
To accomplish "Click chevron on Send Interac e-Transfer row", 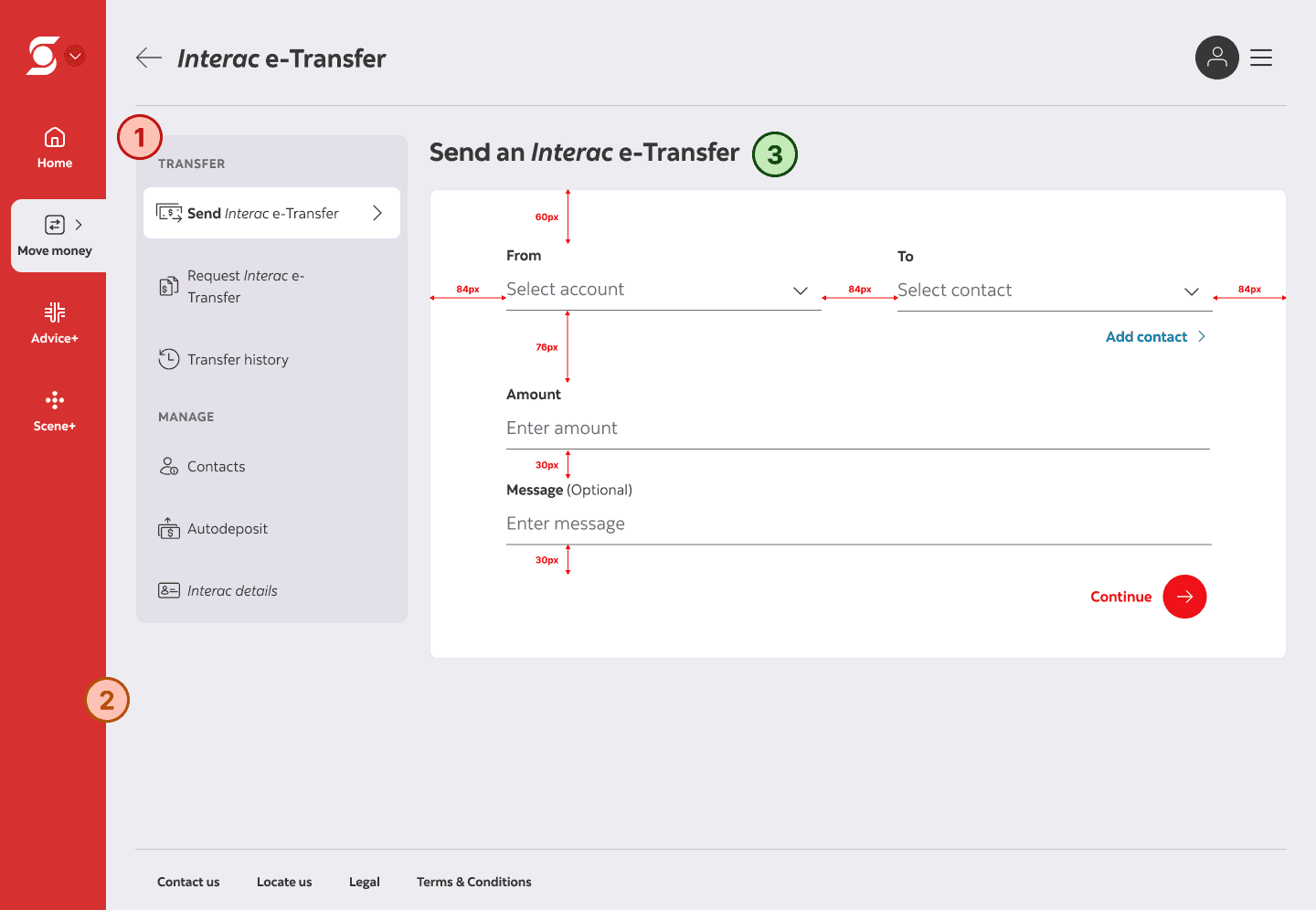I will [377, 213].
